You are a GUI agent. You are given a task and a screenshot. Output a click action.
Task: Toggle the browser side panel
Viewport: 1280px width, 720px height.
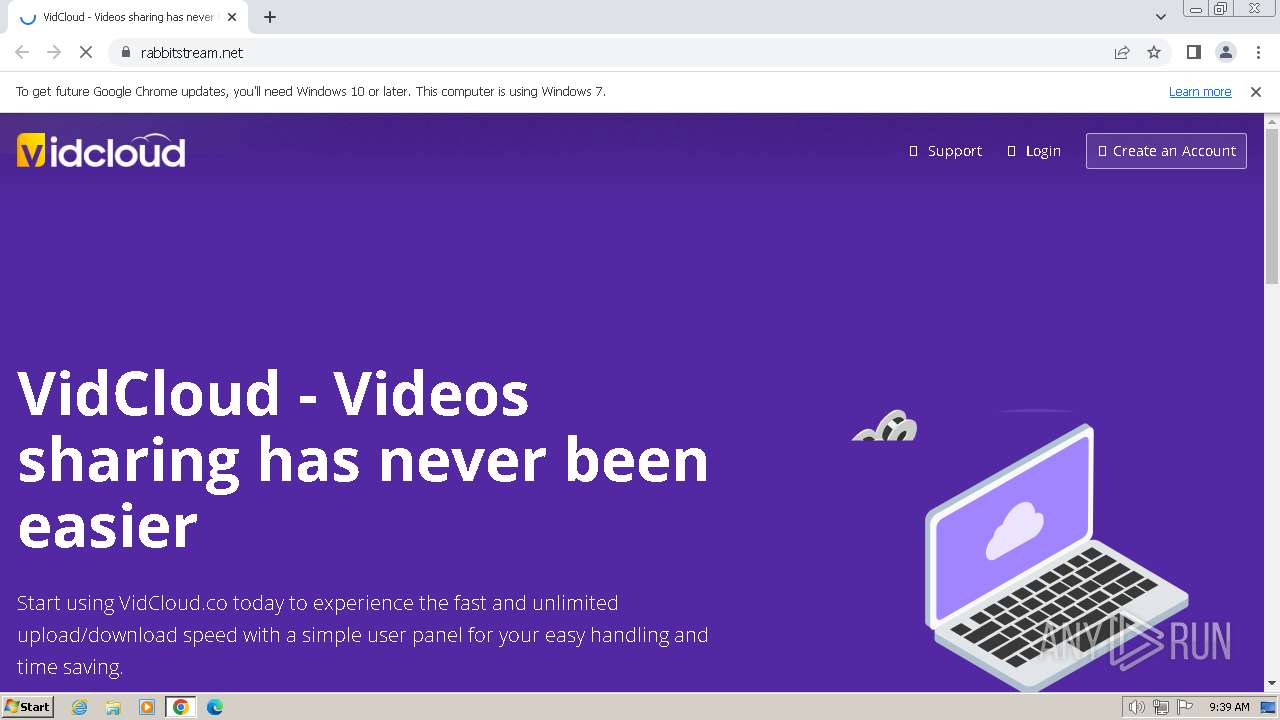click(1193, 52)
